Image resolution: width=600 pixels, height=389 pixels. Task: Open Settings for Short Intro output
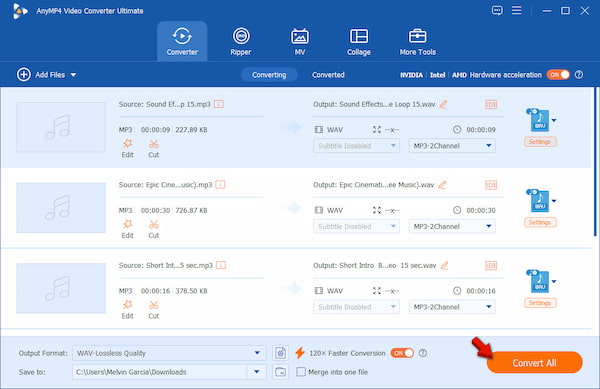point(540,303)
